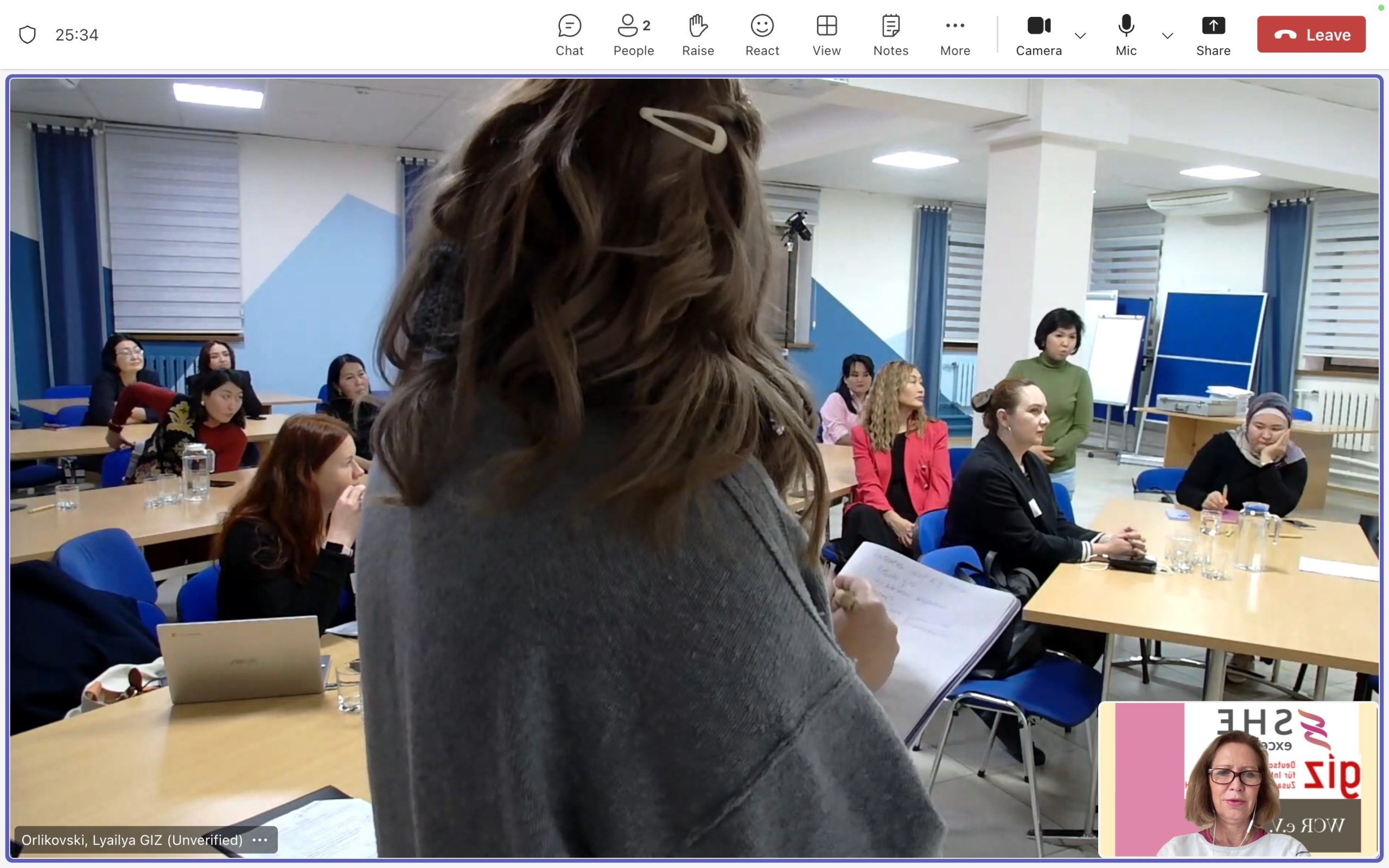Expand Mic options dropdown arrow
1389x868 pixels.
(x=1167, y=36)
